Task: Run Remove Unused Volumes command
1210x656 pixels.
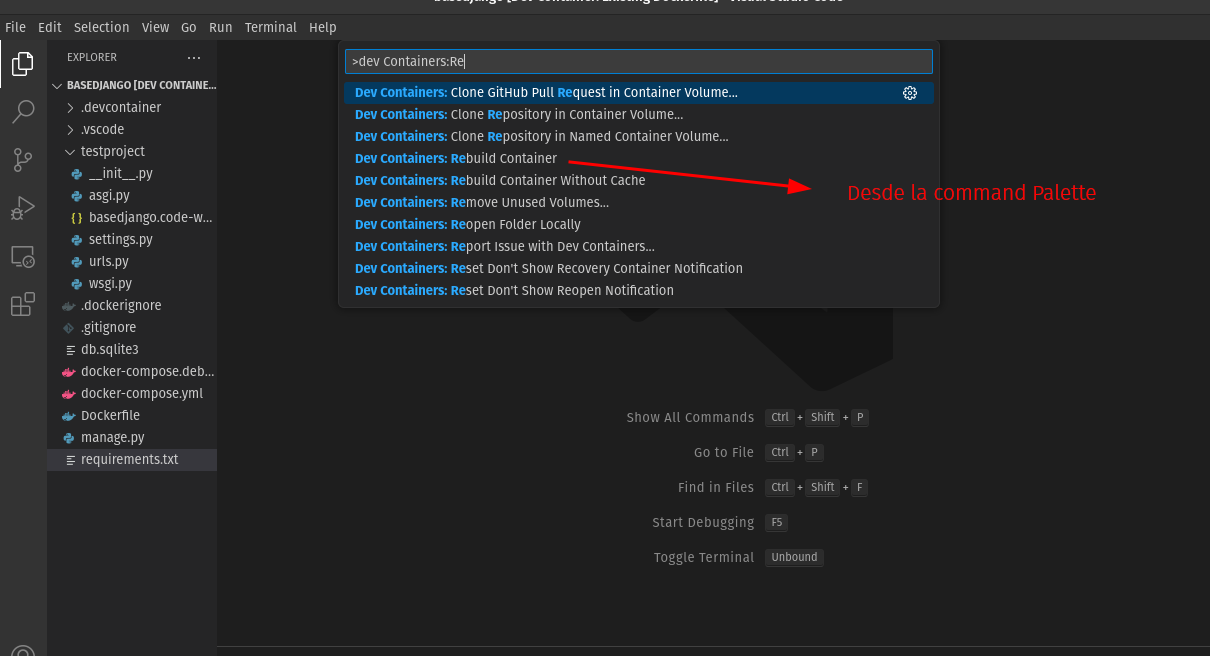Action: click(x=639, y=202)
